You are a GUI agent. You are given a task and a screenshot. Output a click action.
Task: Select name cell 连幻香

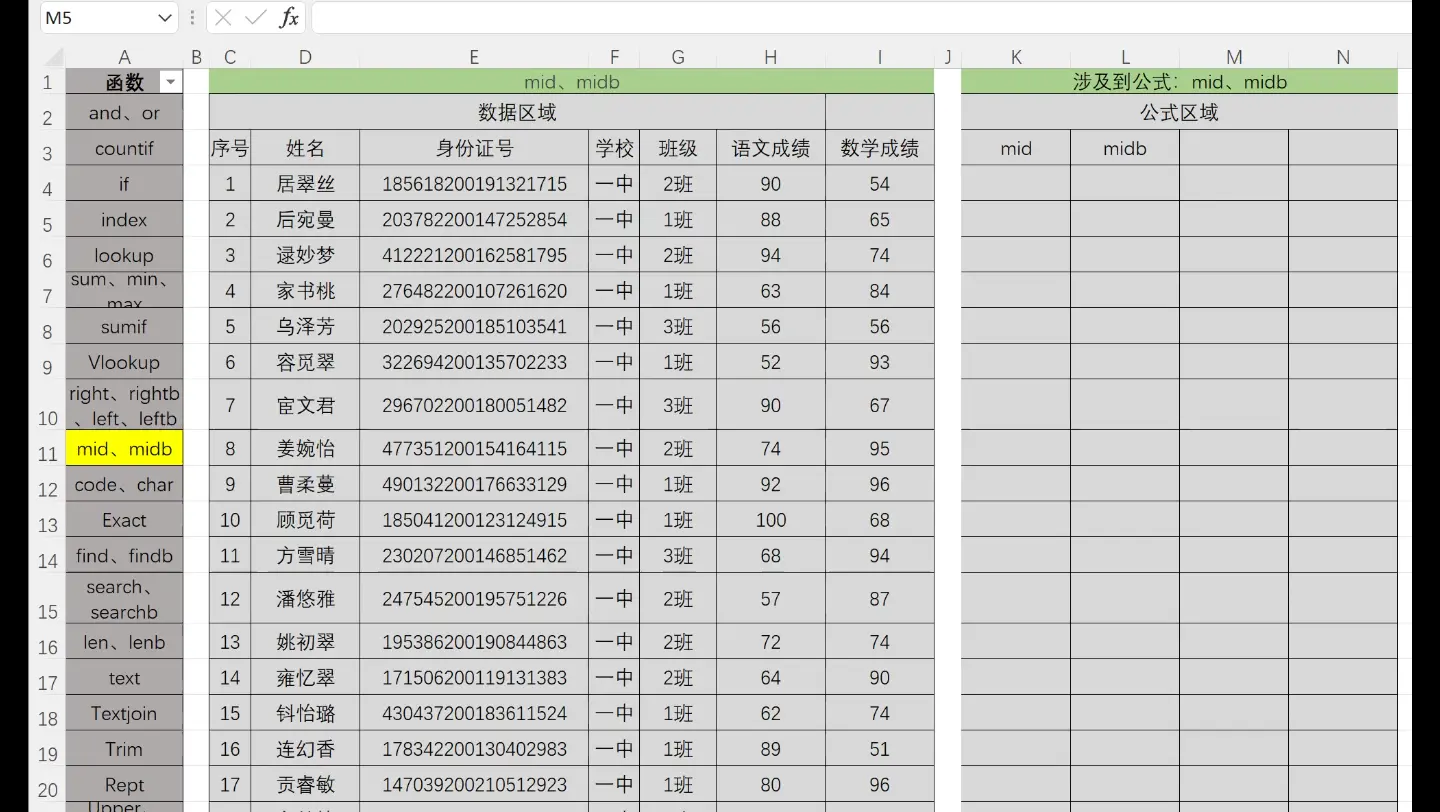point(305,749)
